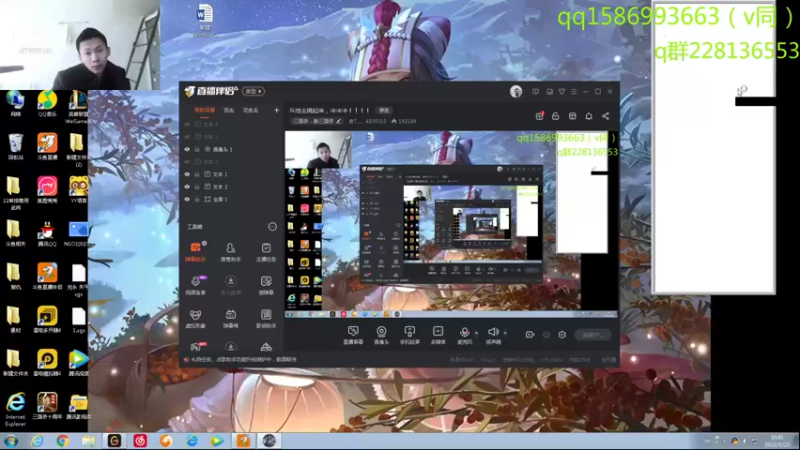
Task: Click the clock in the system tray
Action: point(777,441)
